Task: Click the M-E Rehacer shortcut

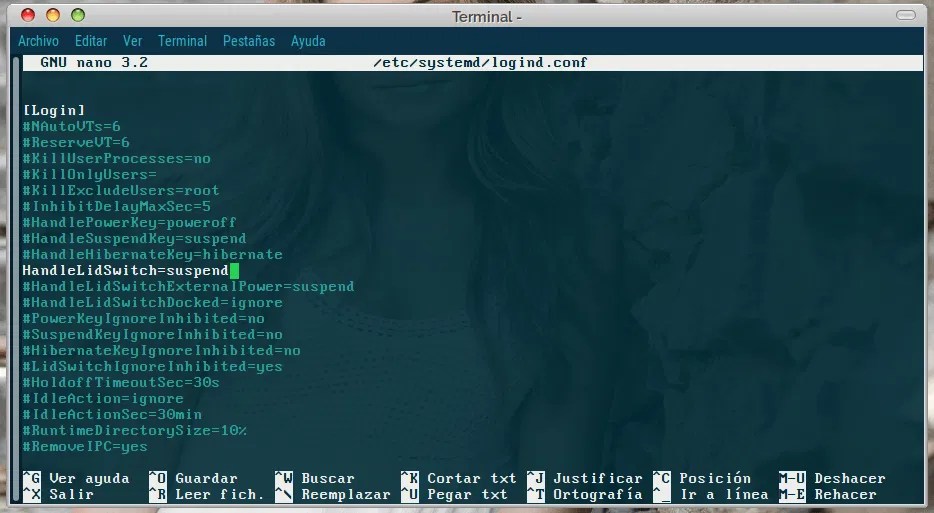Action: point(828,495)
